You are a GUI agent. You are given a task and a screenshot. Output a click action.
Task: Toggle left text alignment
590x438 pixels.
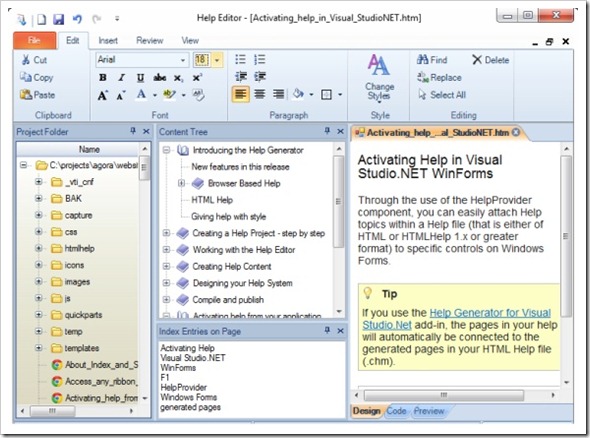pyautogui.click(x=240, y=94)
